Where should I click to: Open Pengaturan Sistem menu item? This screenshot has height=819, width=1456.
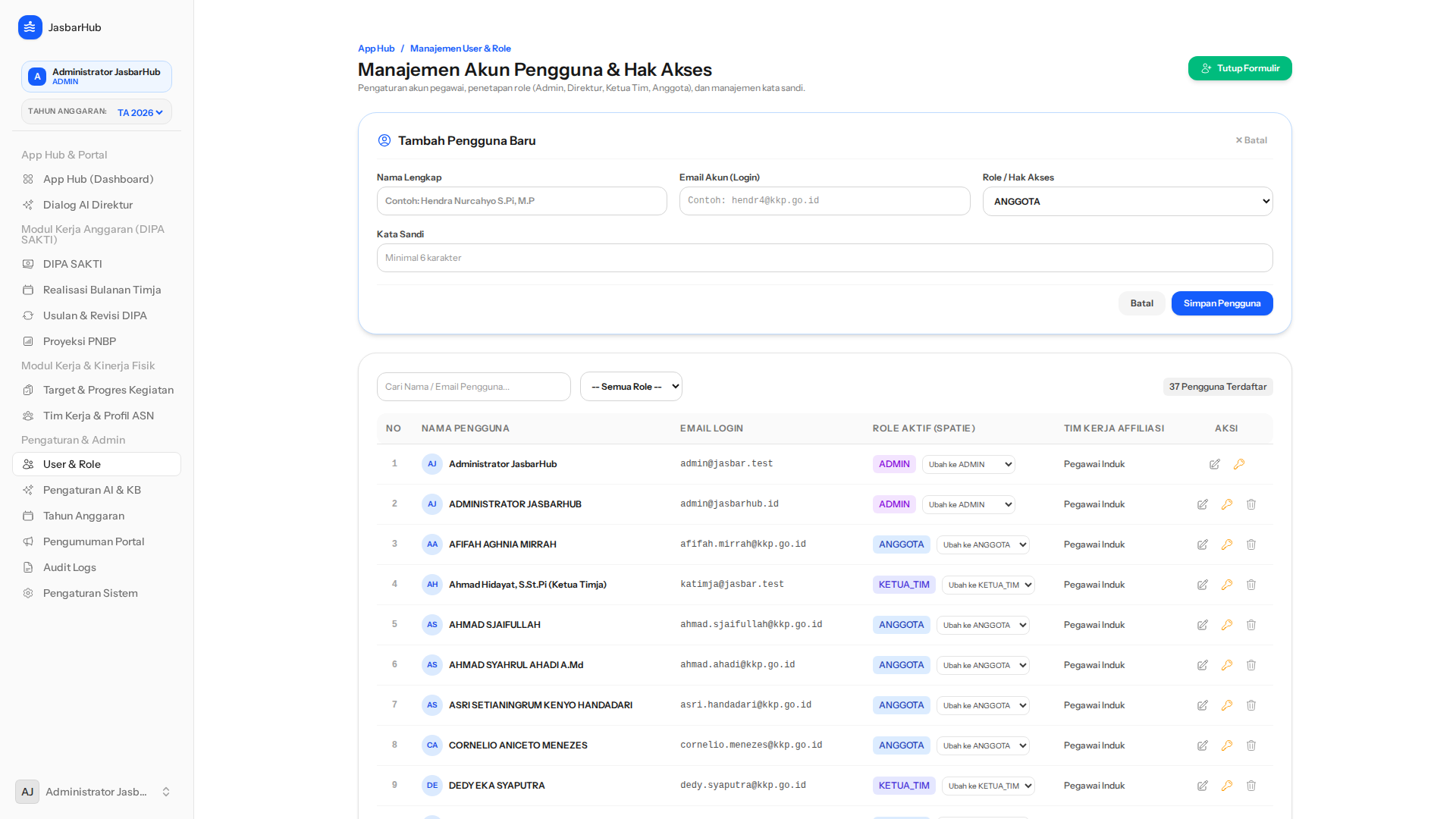(97, 593)
